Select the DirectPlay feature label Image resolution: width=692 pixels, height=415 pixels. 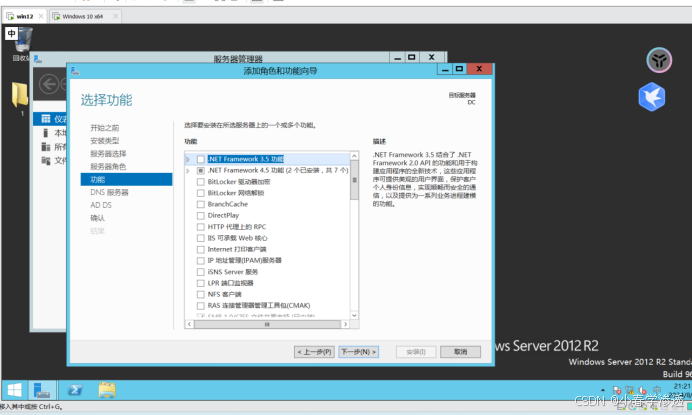[x=223, y=215]
